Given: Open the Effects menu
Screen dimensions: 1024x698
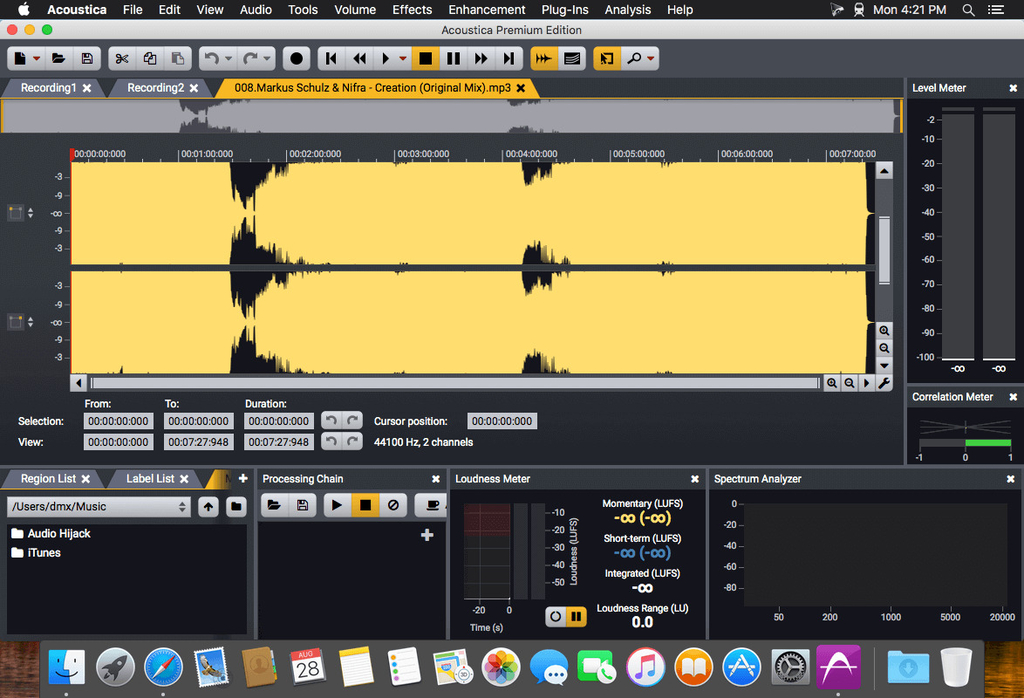Looking at the screenshot, I should click(412, 10).
